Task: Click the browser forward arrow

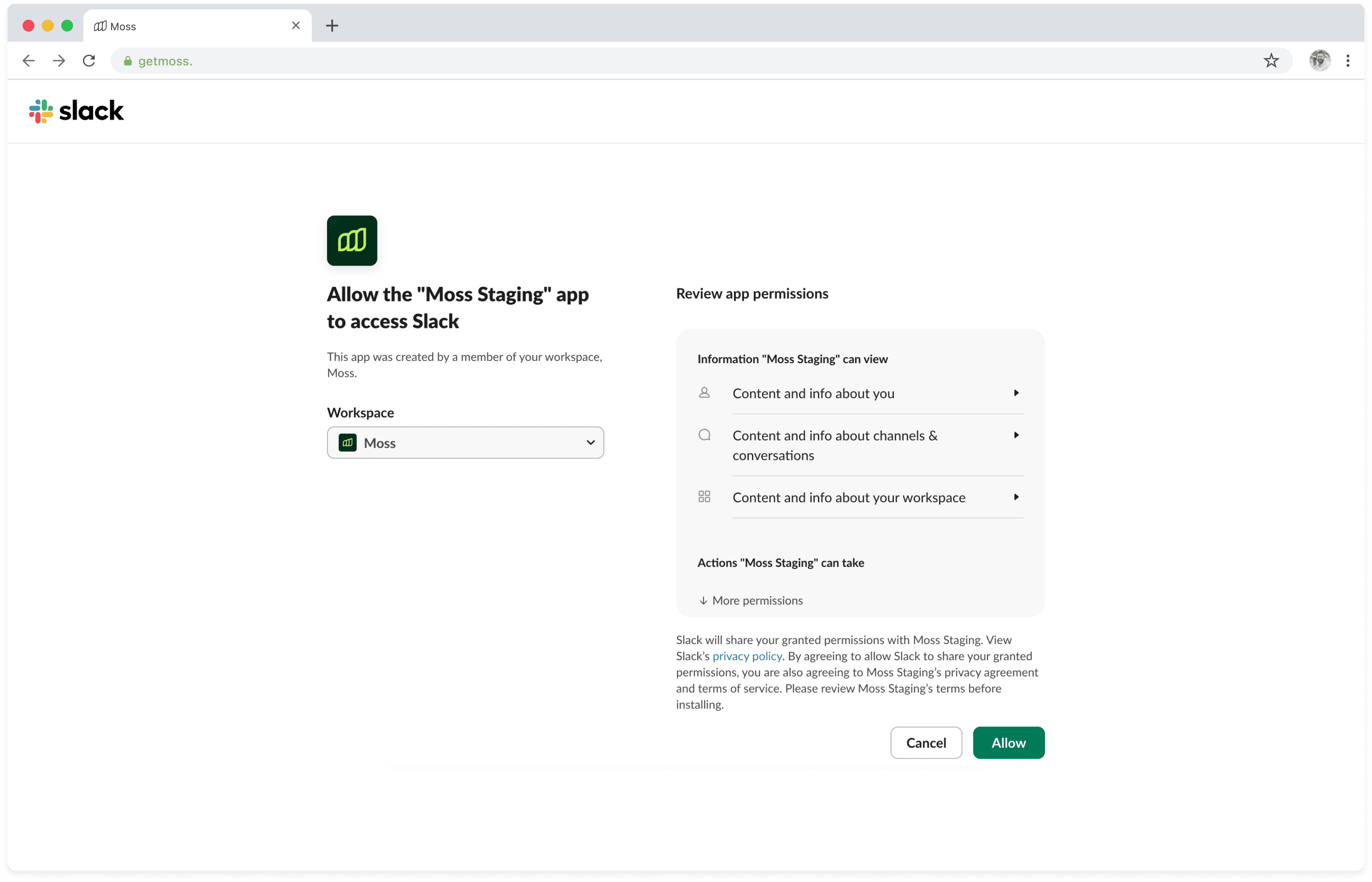Action: pos(59,61)
